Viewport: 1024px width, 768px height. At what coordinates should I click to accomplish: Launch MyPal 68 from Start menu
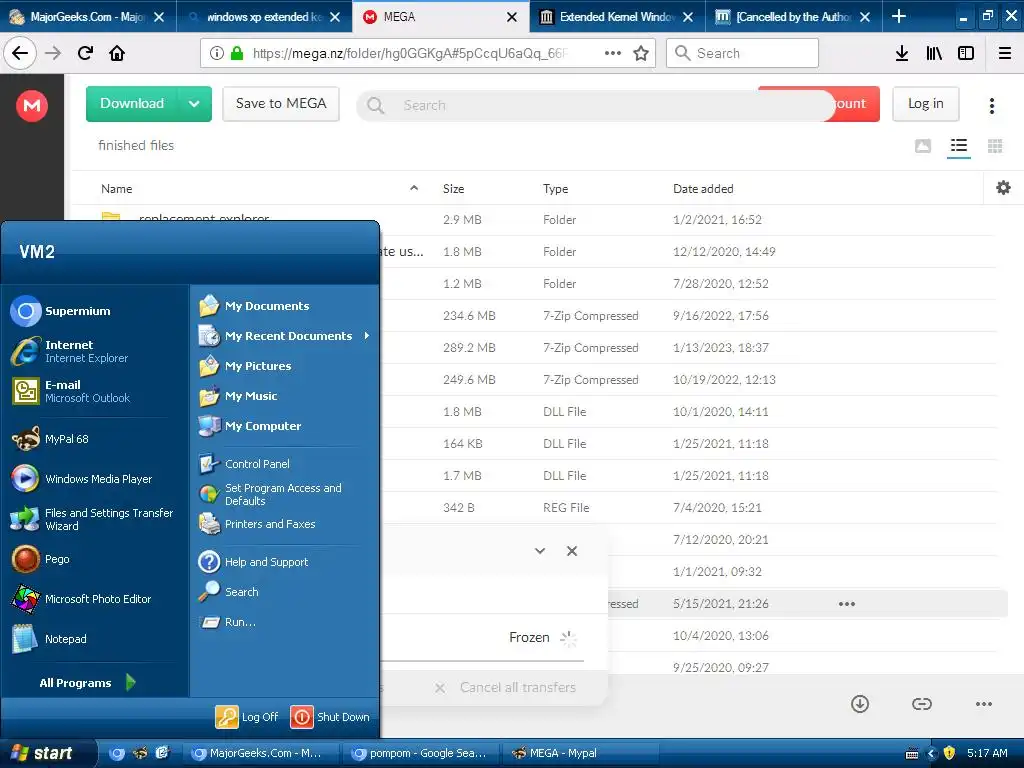[x=50, y=439]
